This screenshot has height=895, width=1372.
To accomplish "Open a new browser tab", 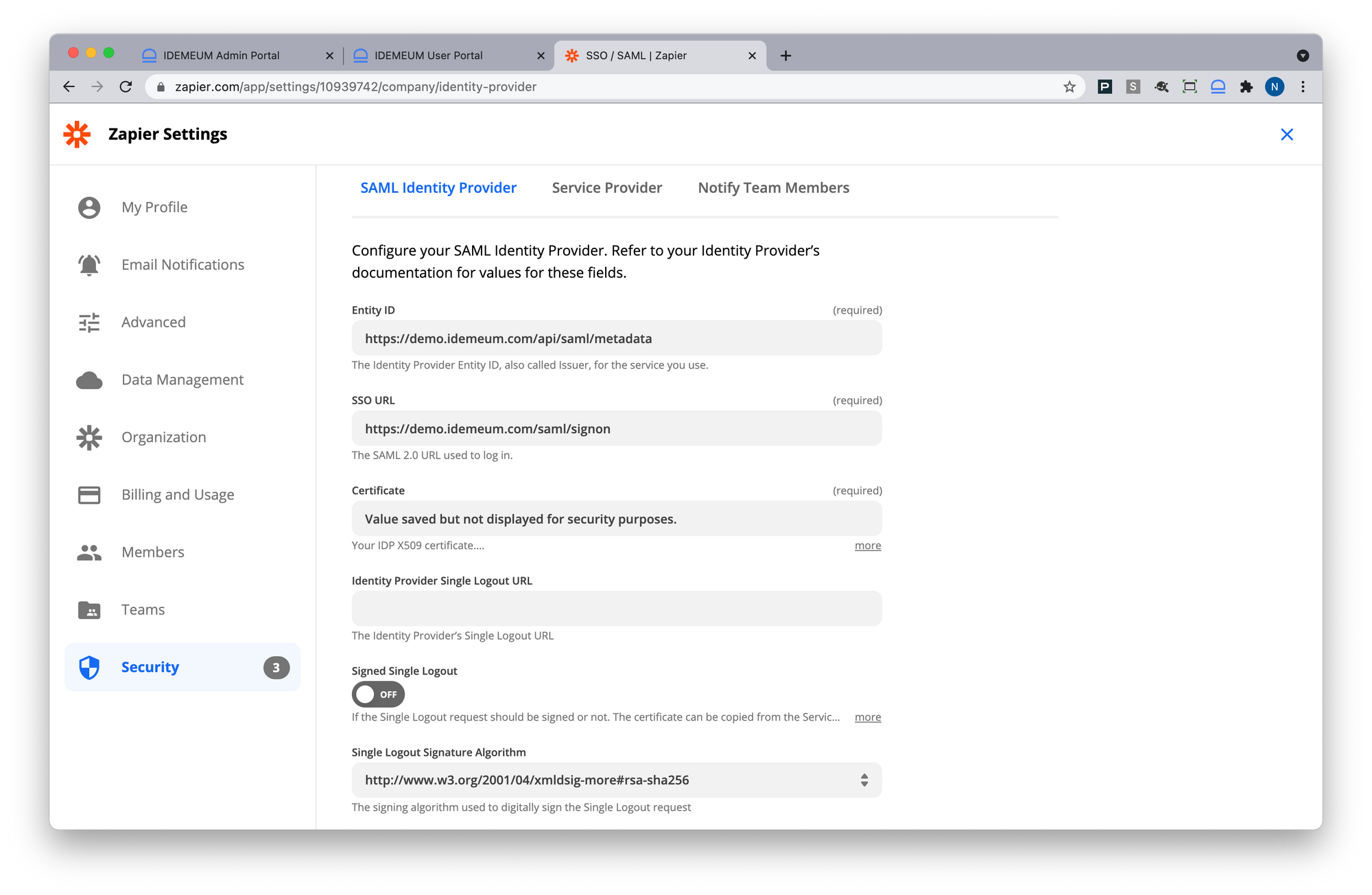I will [786, 56].
